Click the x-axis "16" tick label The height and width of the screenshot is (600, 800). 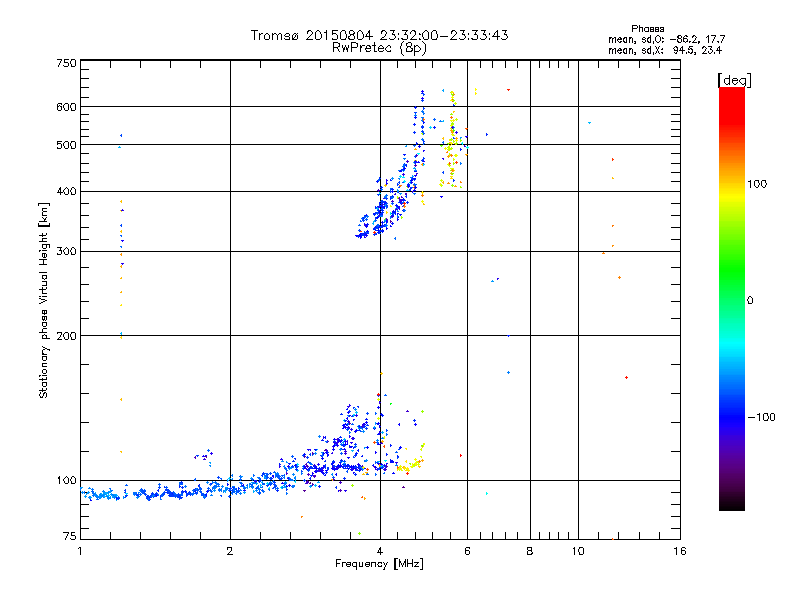(680, 551)
